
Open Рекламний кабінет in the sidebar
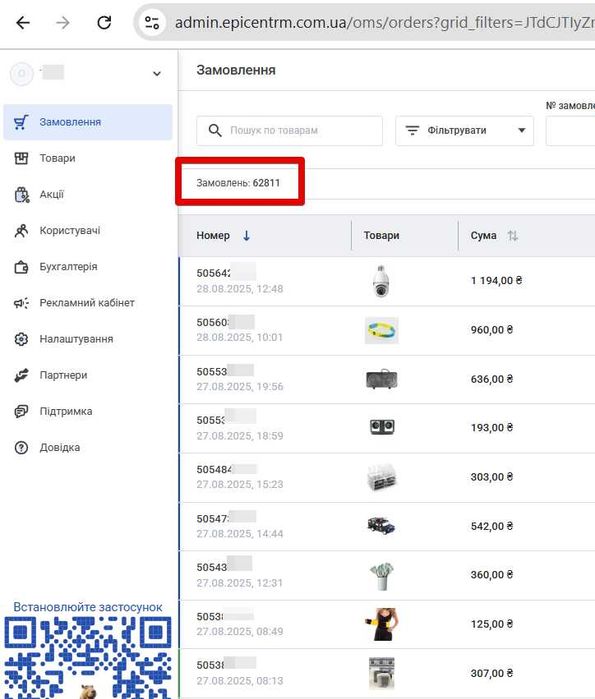(88, 303)
